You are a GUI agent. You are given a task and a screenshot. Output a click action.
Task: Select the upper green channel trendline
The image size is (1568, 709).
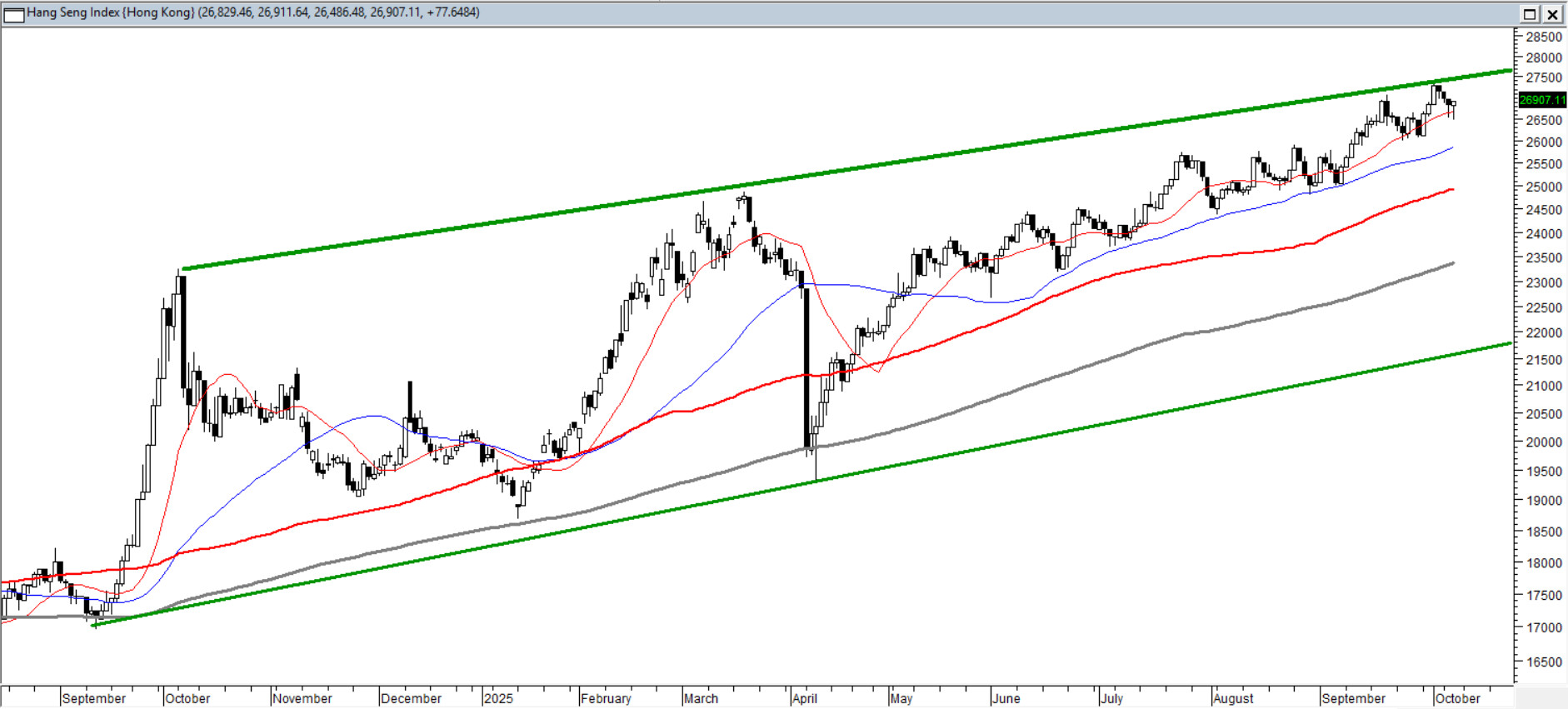point(833,172)
